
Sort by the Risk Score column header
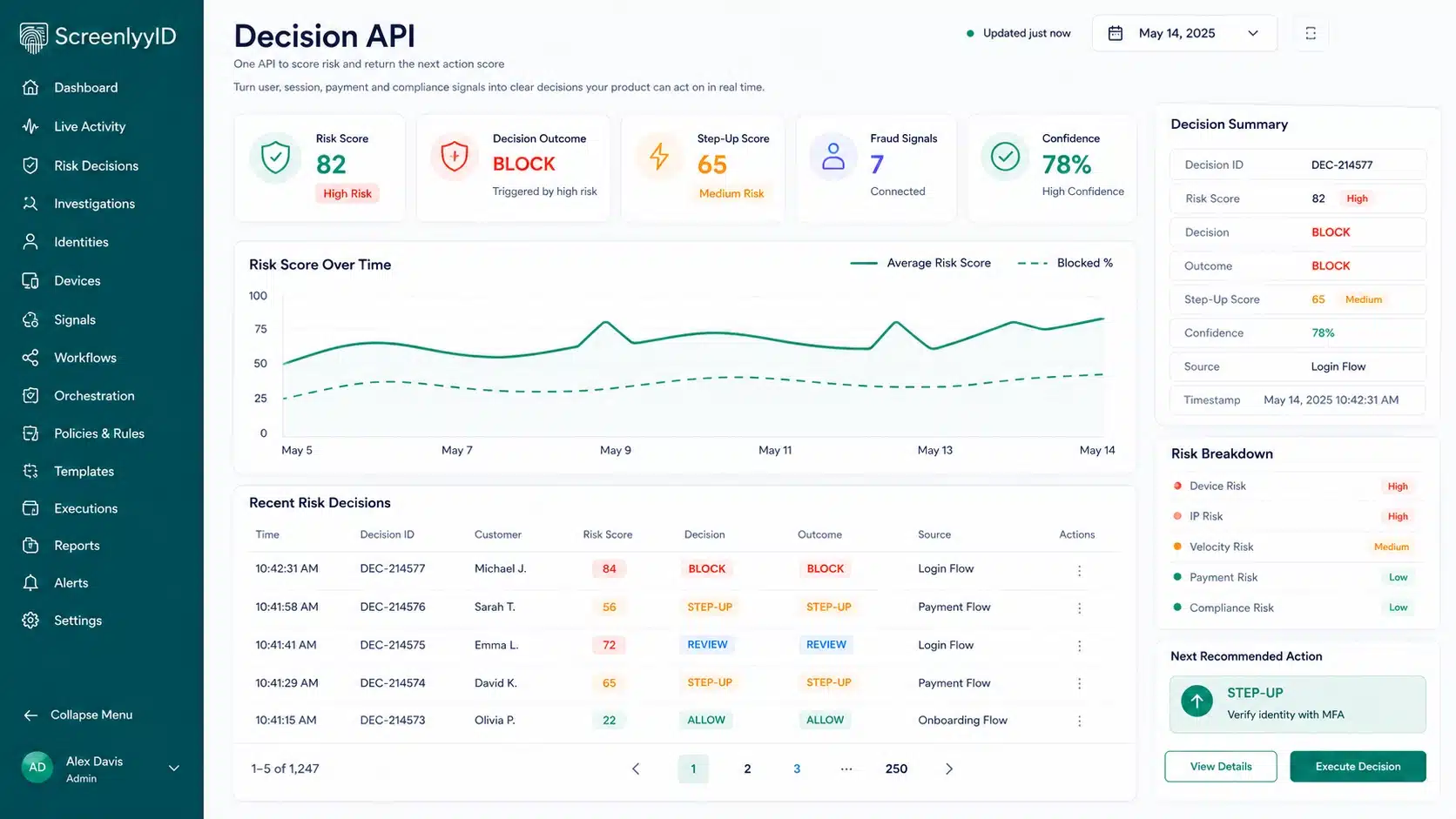tap(608, 534)
